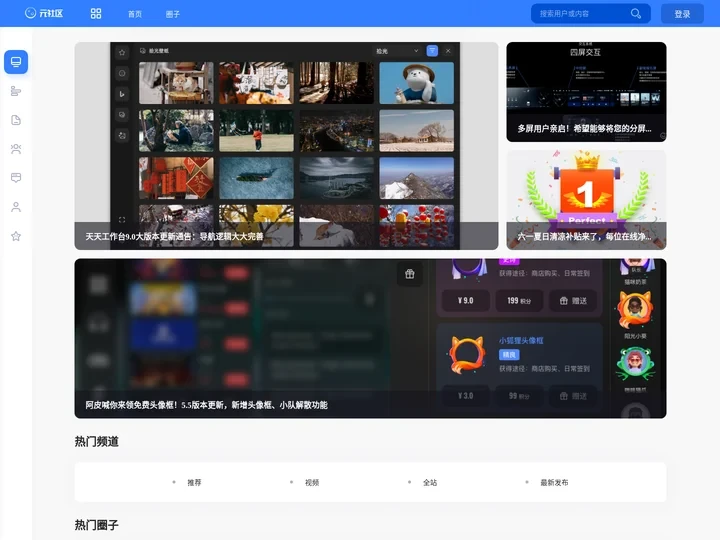
Task: Click the 四屏交互 title text
Action: pos(585,52)
